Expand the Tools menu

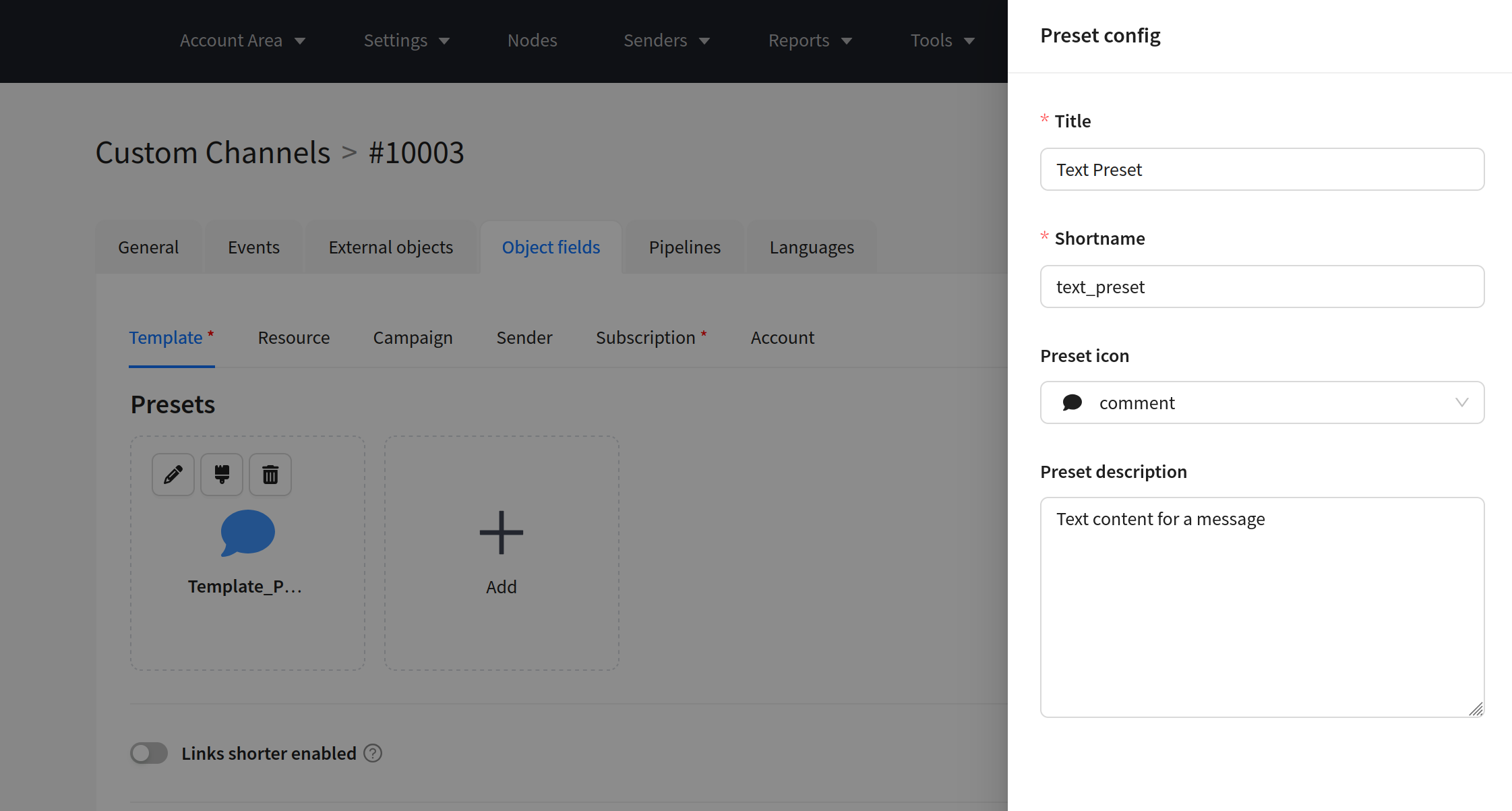942,40
